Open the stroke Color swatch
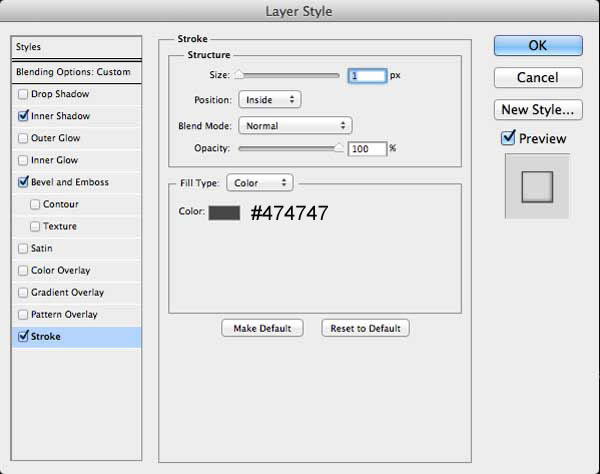Screen dimensions: 600x474 click(224, 213)
